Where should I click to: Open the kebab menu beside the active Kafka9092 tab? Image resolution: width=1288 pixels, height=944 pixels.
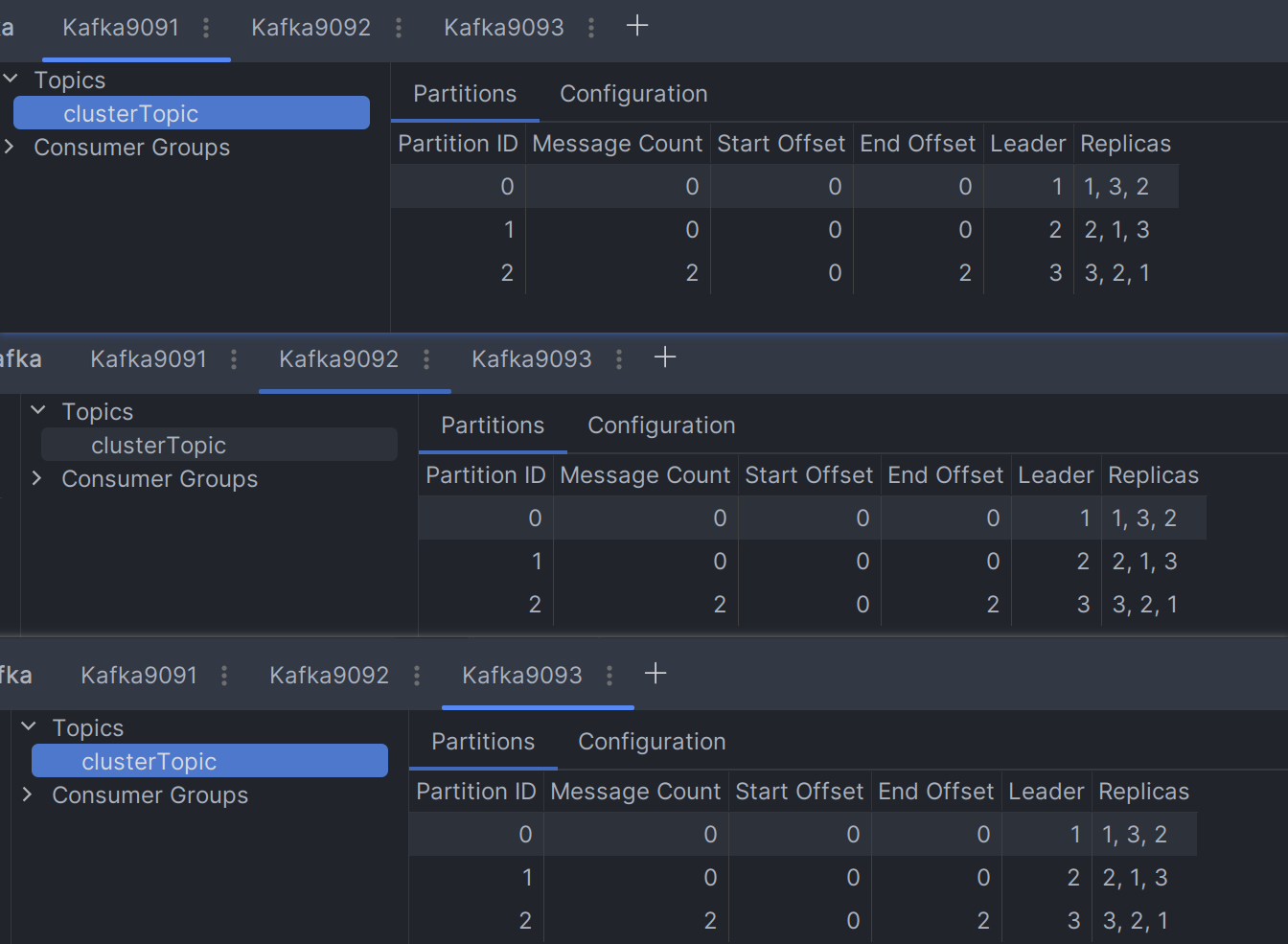pyautogui.click(x=426, y=359)
